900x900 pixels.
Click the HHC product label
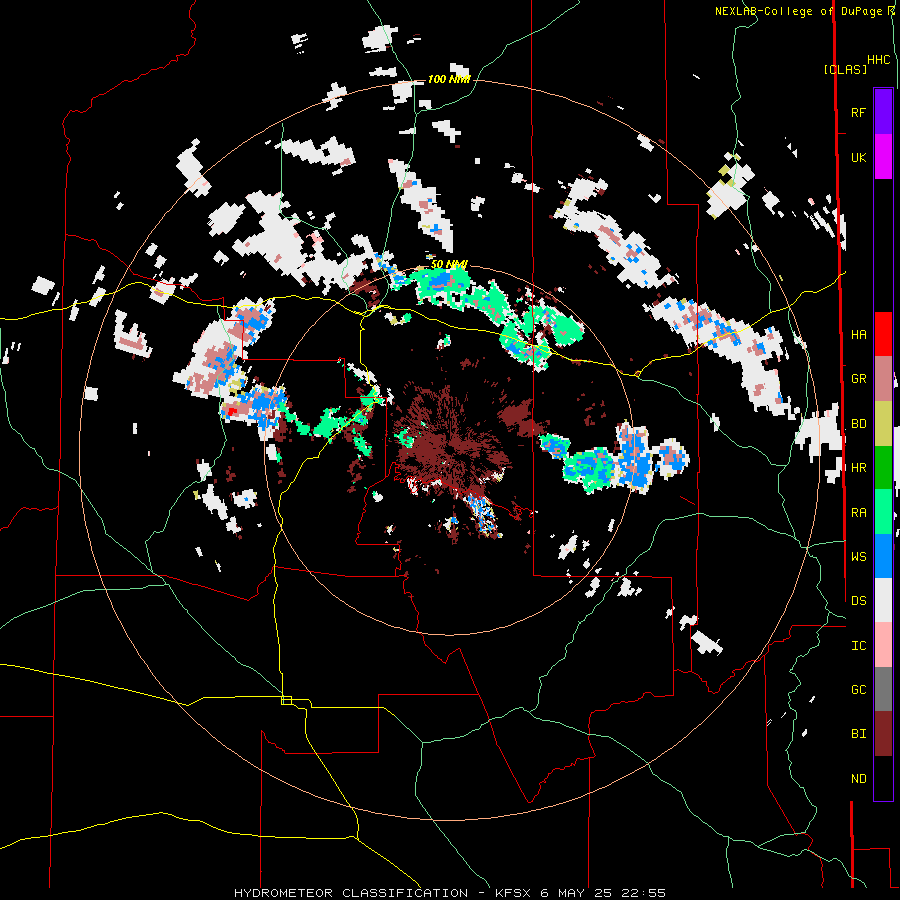point(879,59)
